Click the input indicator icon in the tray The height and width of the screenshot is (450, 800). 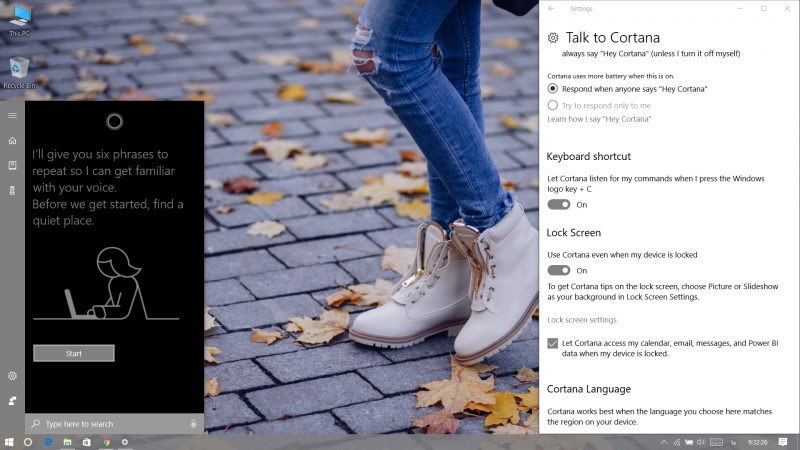pyautogui.click(x=734, y=442)
